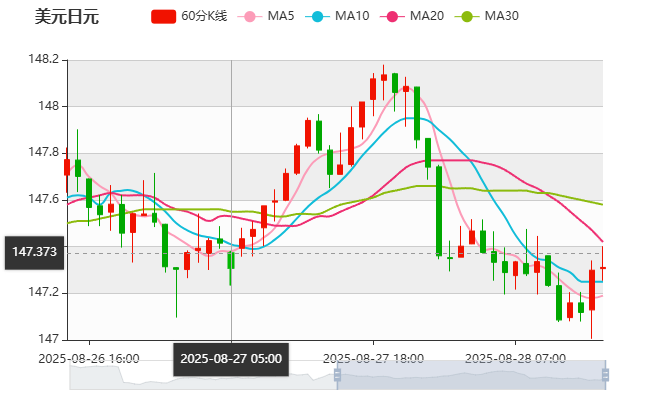
Task: Click the left handle of zoom slider
Action: (334, 375)
